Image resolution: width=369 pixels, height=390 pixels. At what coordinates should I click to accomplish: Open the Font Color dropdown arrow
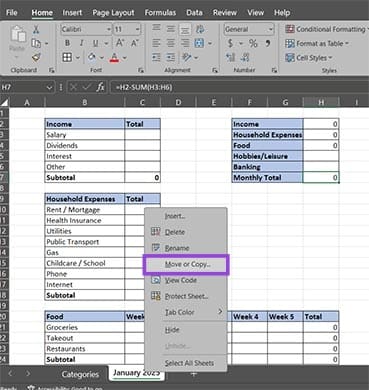coord(125,58)
